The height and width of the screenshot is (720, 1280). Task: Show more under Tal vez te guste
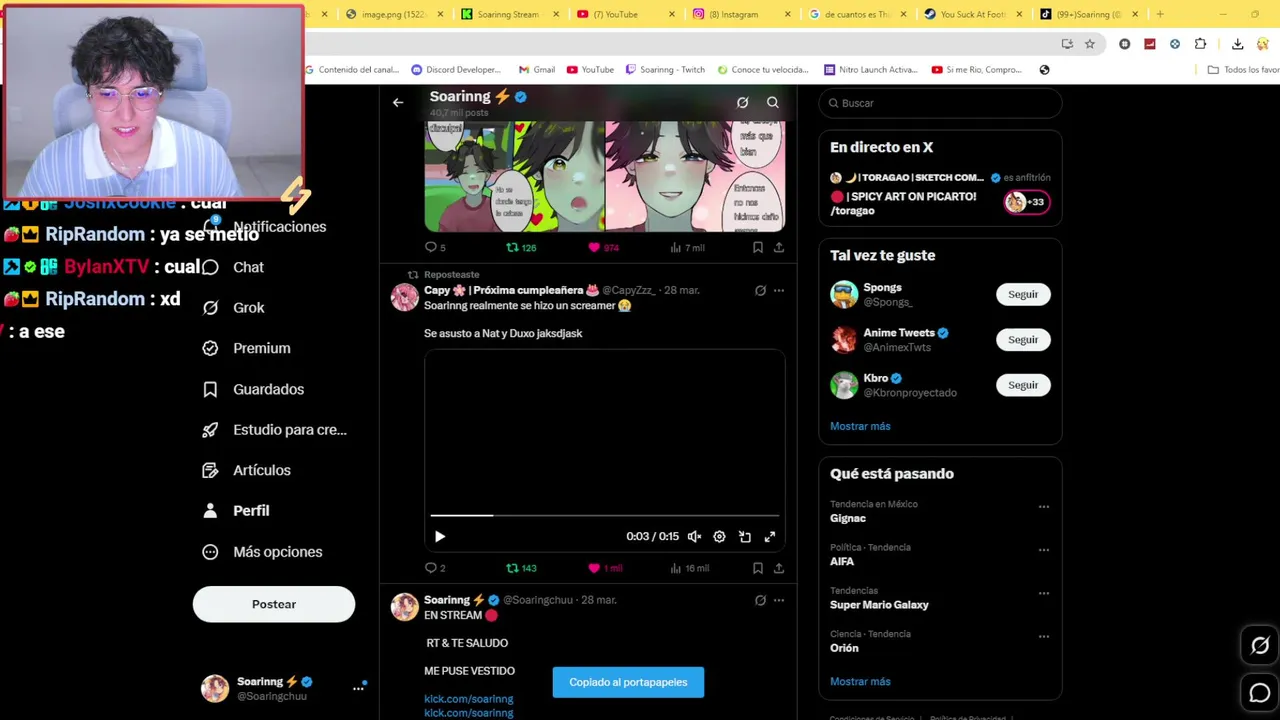point(860,426)
